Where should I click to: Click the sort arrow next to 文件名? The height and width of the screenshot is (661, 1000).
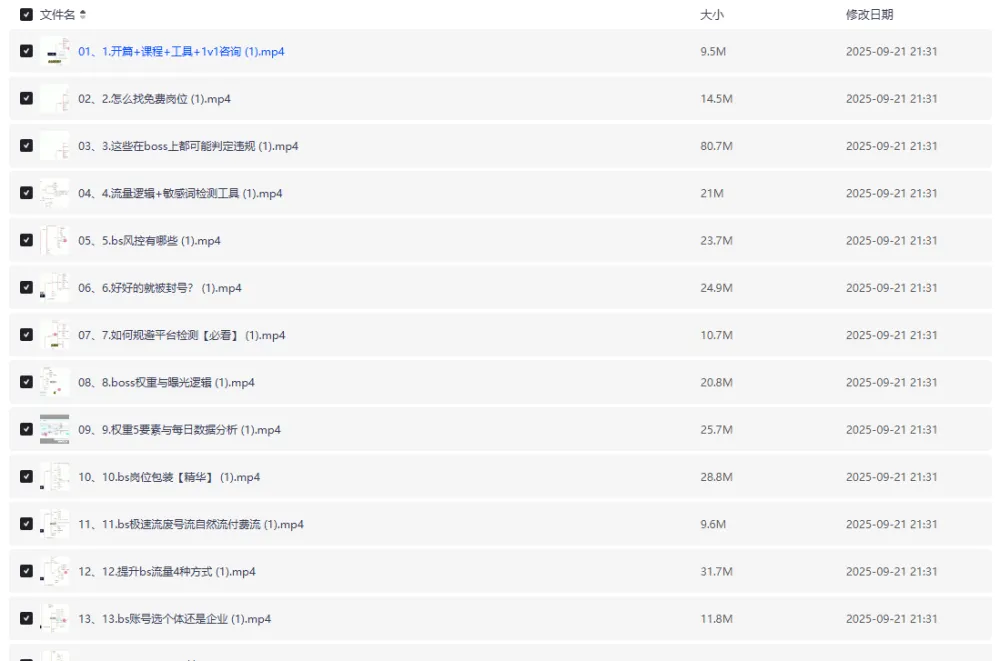pos(83,15)
